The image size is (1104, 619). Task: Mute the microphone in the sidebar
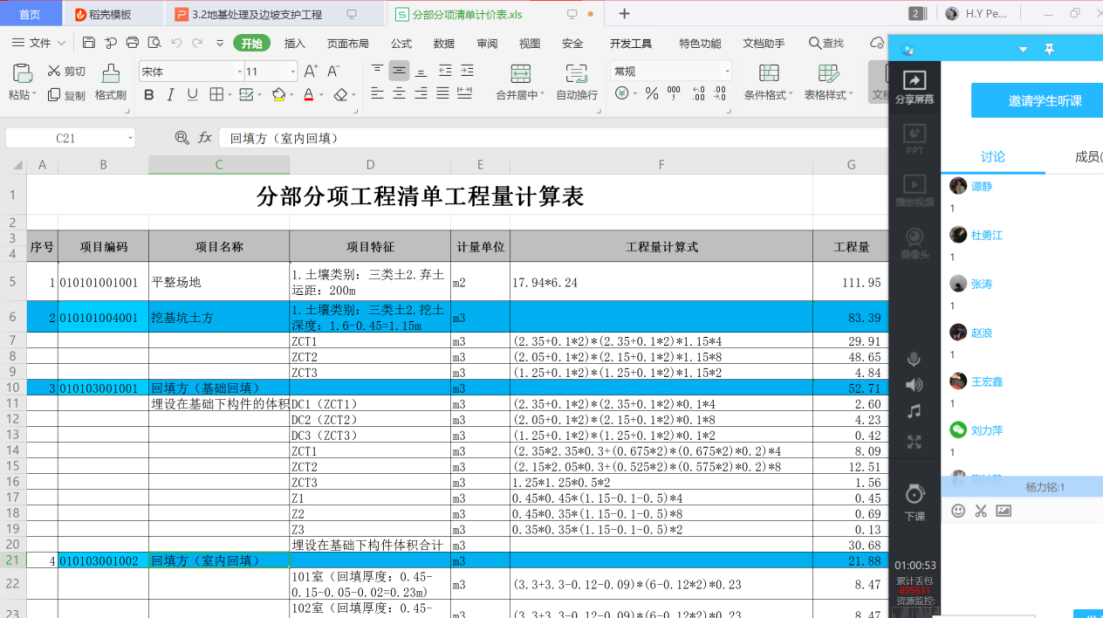tap(914, 359)
